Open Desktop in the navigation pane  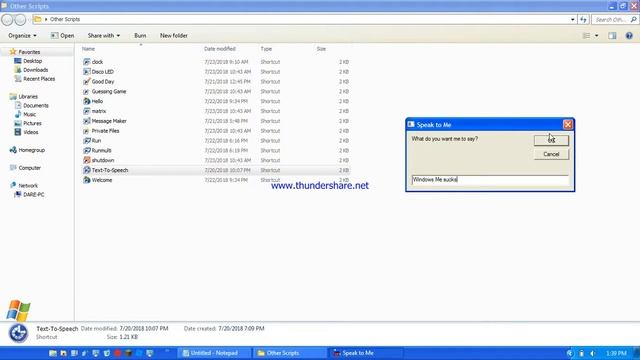tap(33, 61)
